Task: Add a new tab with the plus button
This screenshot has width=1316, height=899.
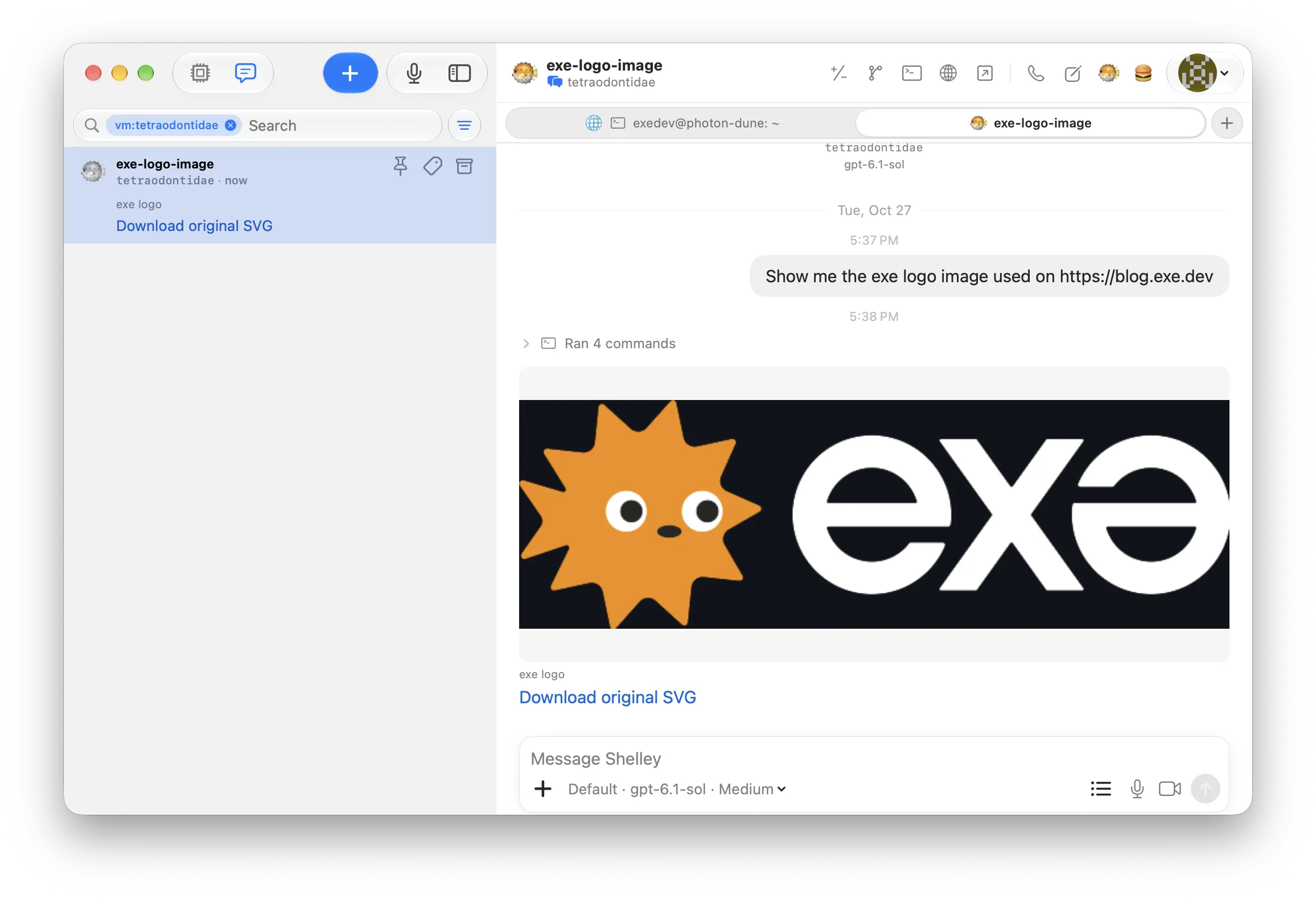Action: [1227, 123]
